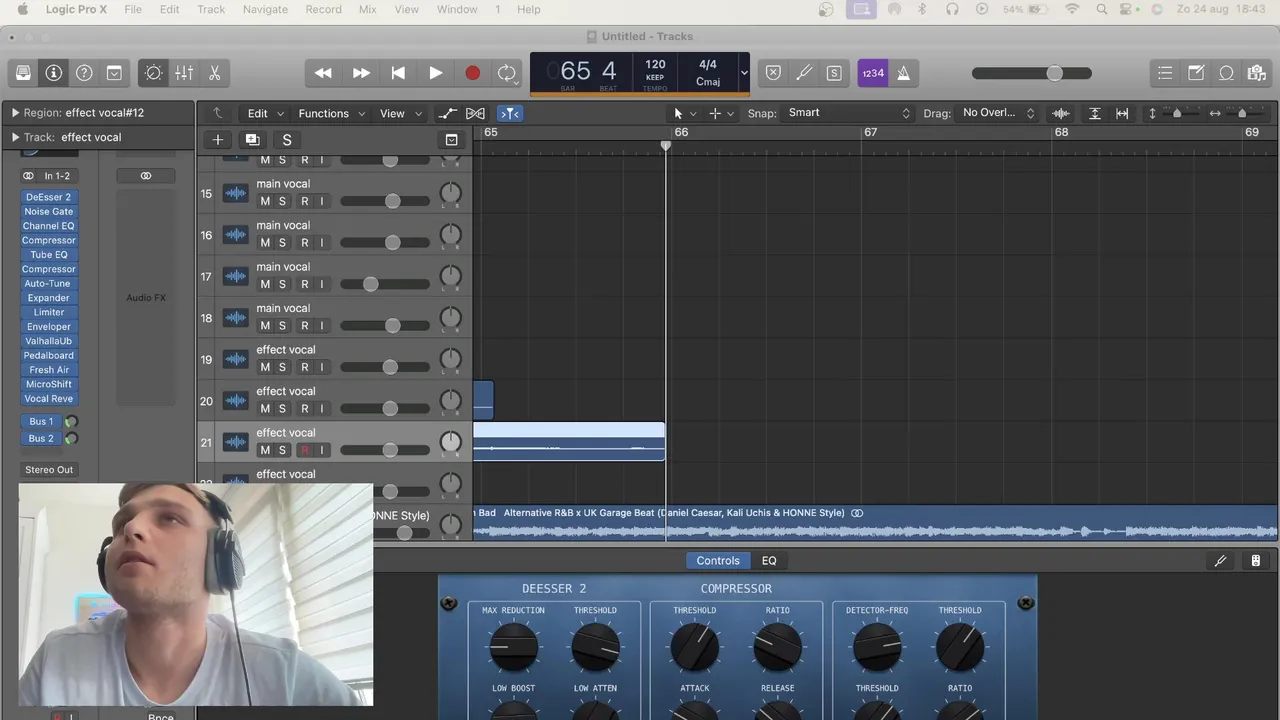Toggle the Catch playhead button
The image size is (1280, 720).
pos(509,113)
